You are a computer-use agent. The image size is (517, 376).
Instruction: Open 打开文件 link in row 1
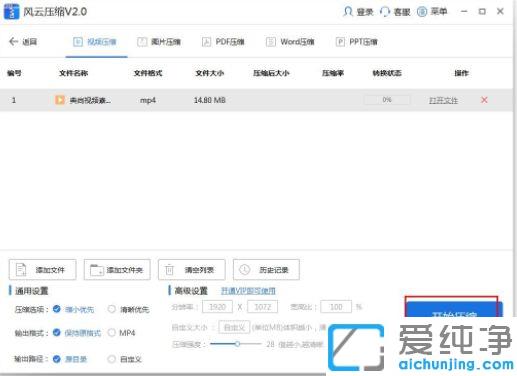click(x=443, y=100)
